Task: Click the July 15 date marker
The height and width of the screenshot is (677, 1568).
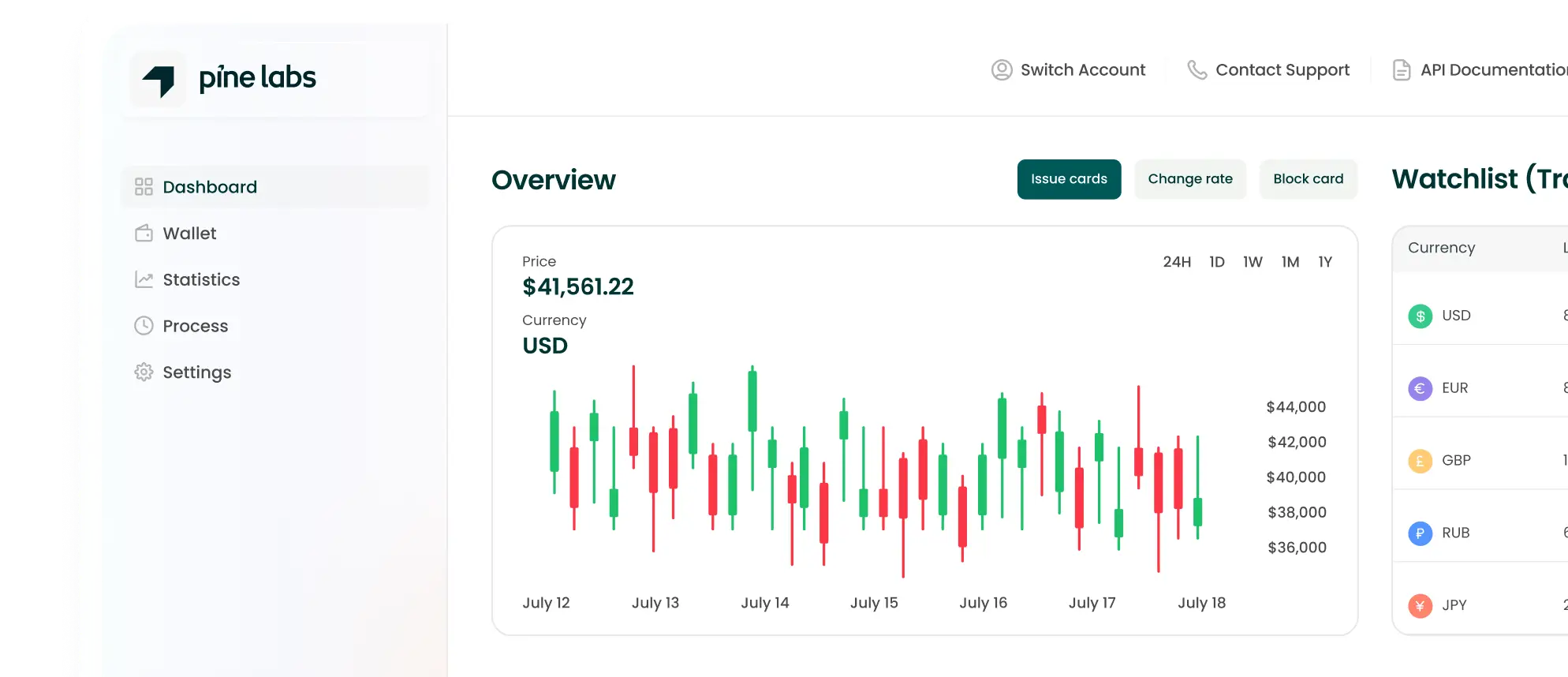Action: (x=874, y=603)
